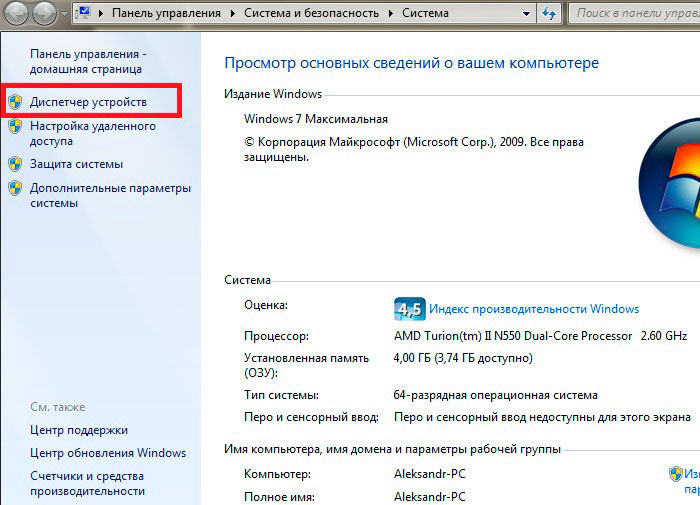Click shield icon beside Дополнительные параметры системы
The height and width of the screenshot is (505, 700).
15,188
